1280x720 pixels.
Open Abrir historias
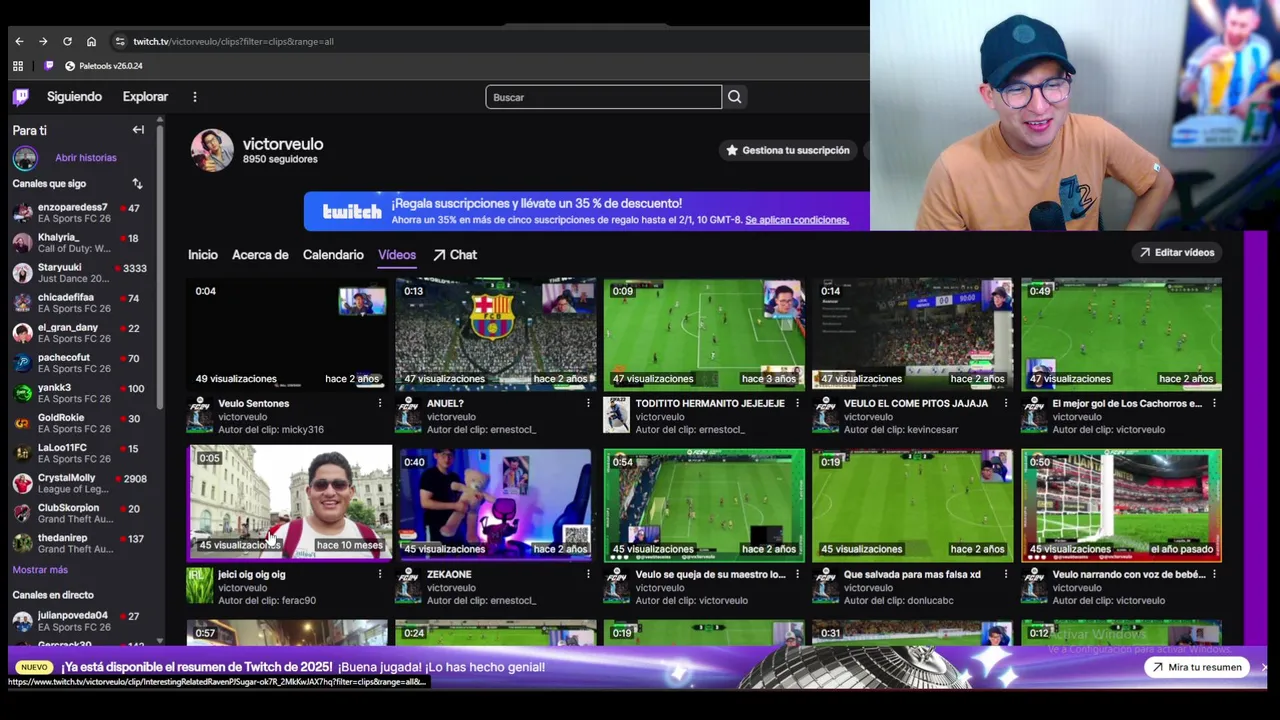coord(85,158)
